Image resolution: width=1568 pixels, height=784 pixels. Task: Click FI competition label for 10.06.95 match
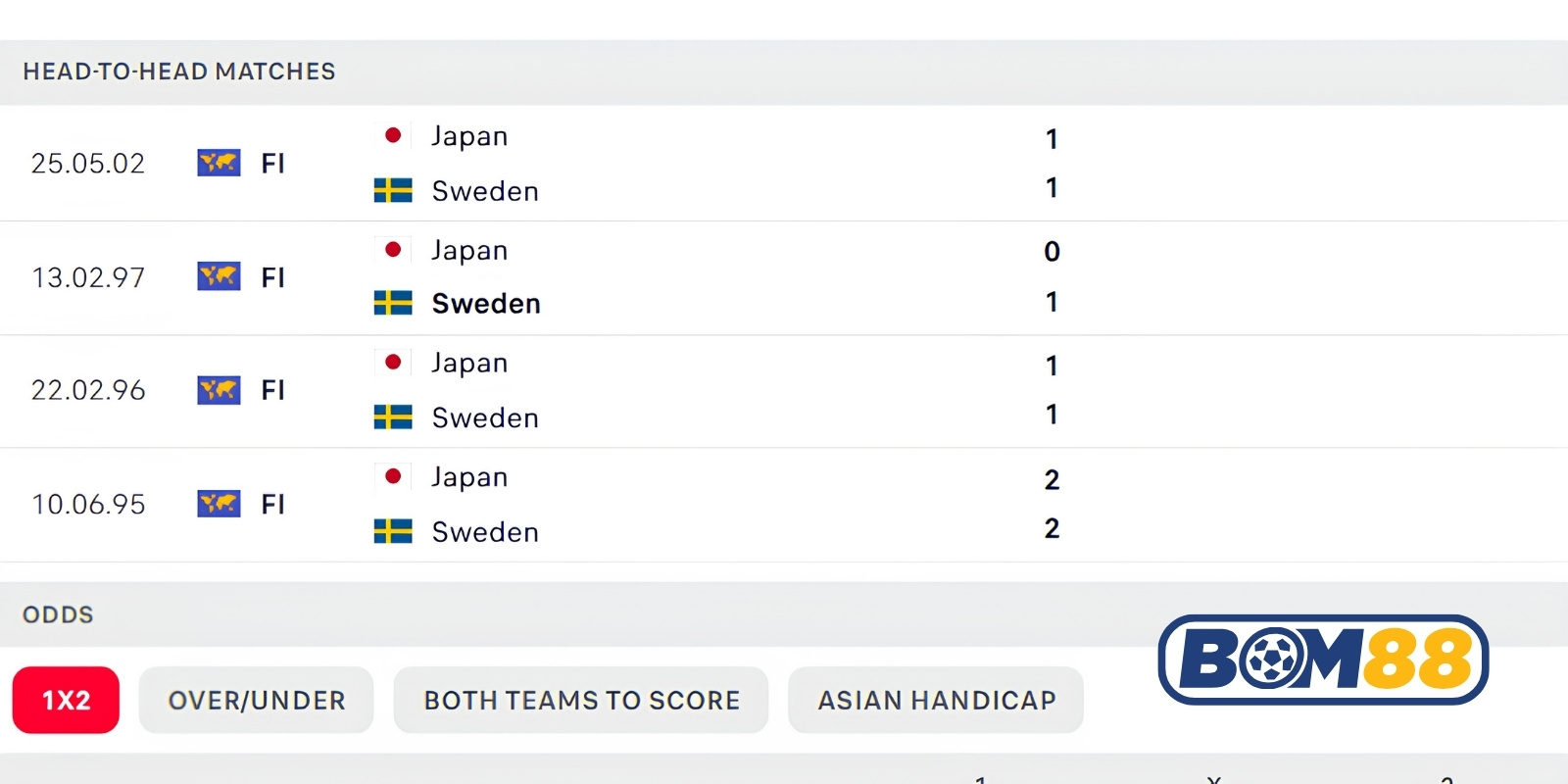click(x=273, y=504)
